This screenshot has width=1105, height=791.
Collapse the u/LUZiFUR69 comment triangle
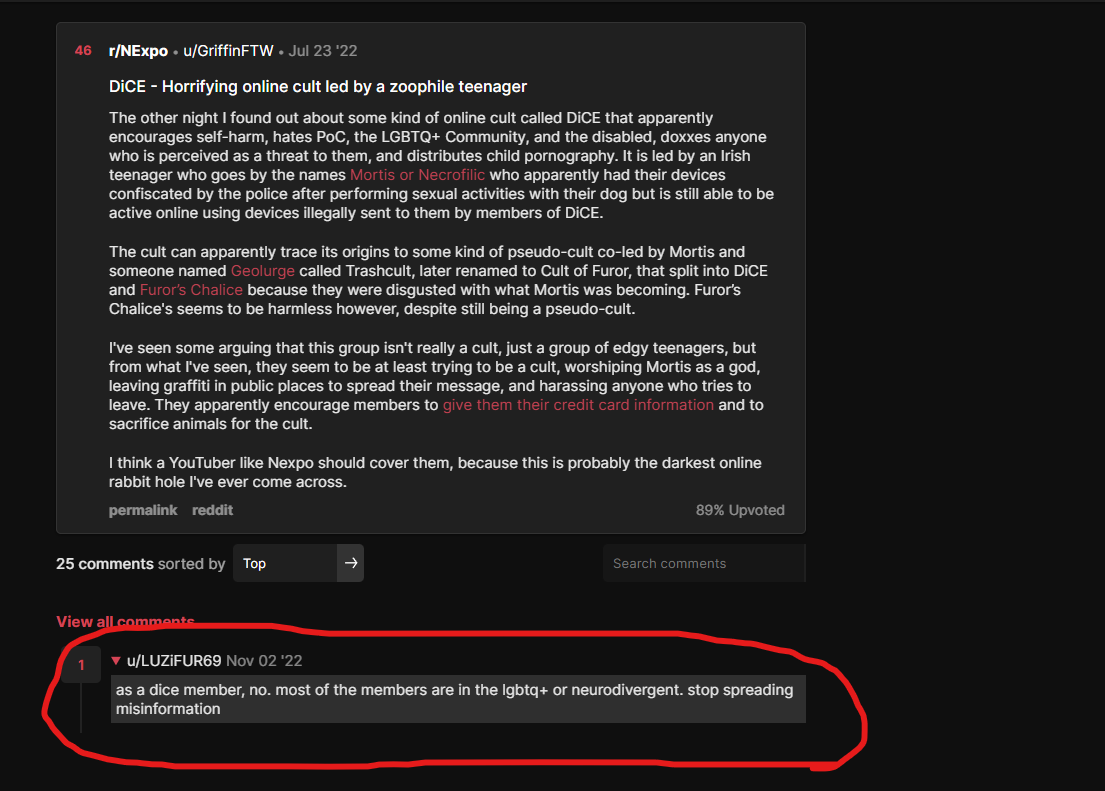coord(116,661)
